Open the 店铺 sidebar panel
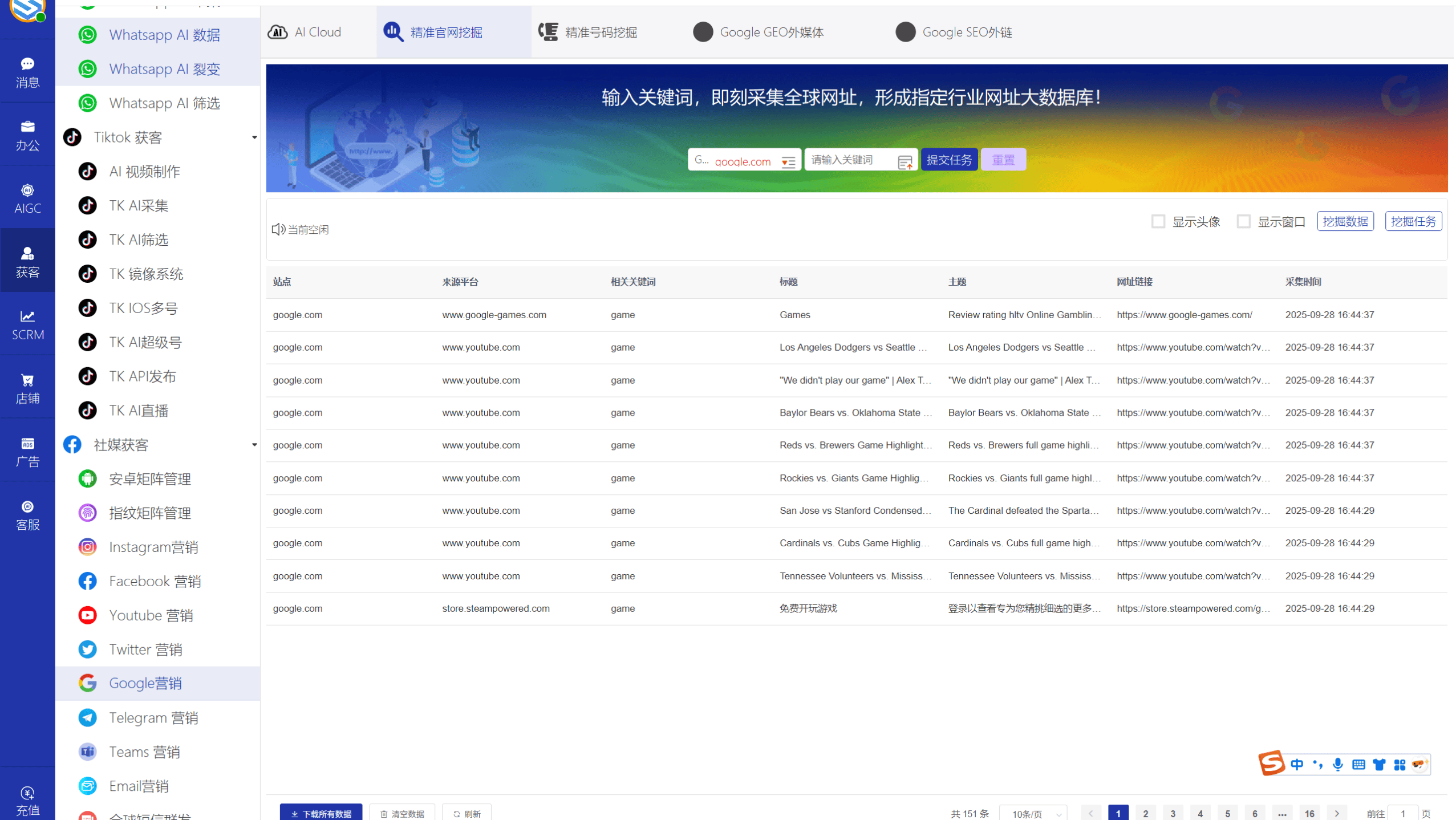This screenshot has height=820, width=1456. click(27, 388)
